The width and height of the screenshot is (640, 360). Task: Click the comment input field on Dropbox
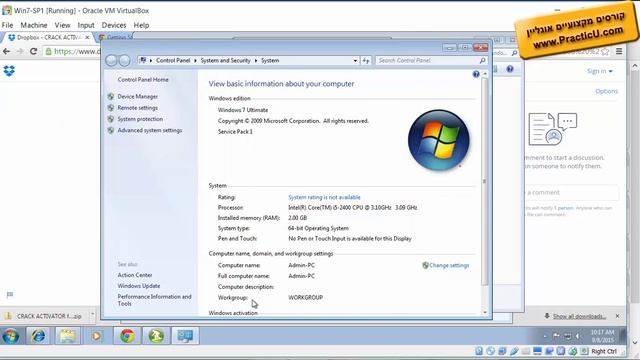pyautogui.click(x=571, y=193)
